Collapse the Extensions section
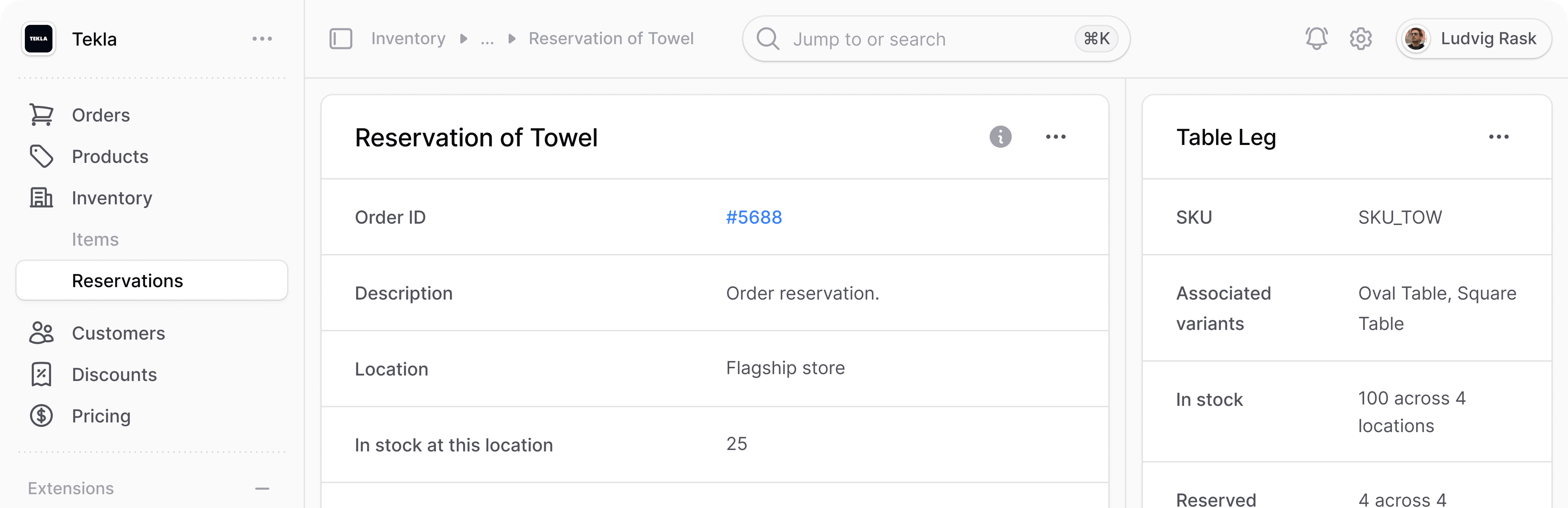The height and width of the screenshot is (508, 1568). (x=262, y=488)
